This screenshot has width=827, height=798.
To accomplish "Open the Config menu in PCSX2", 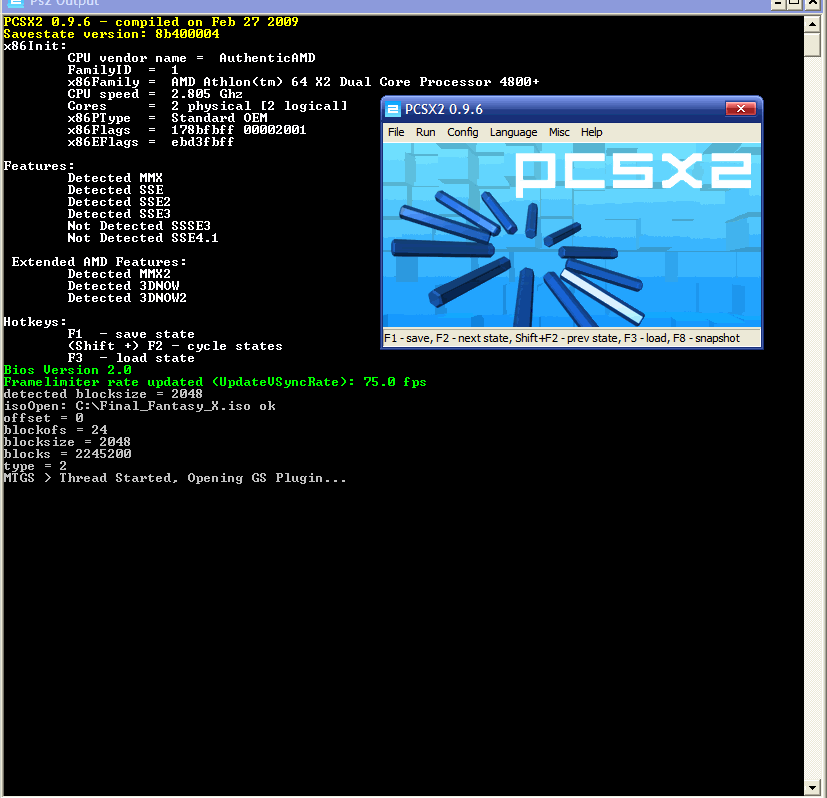I will pyautogui.click(x=463, y=132).
